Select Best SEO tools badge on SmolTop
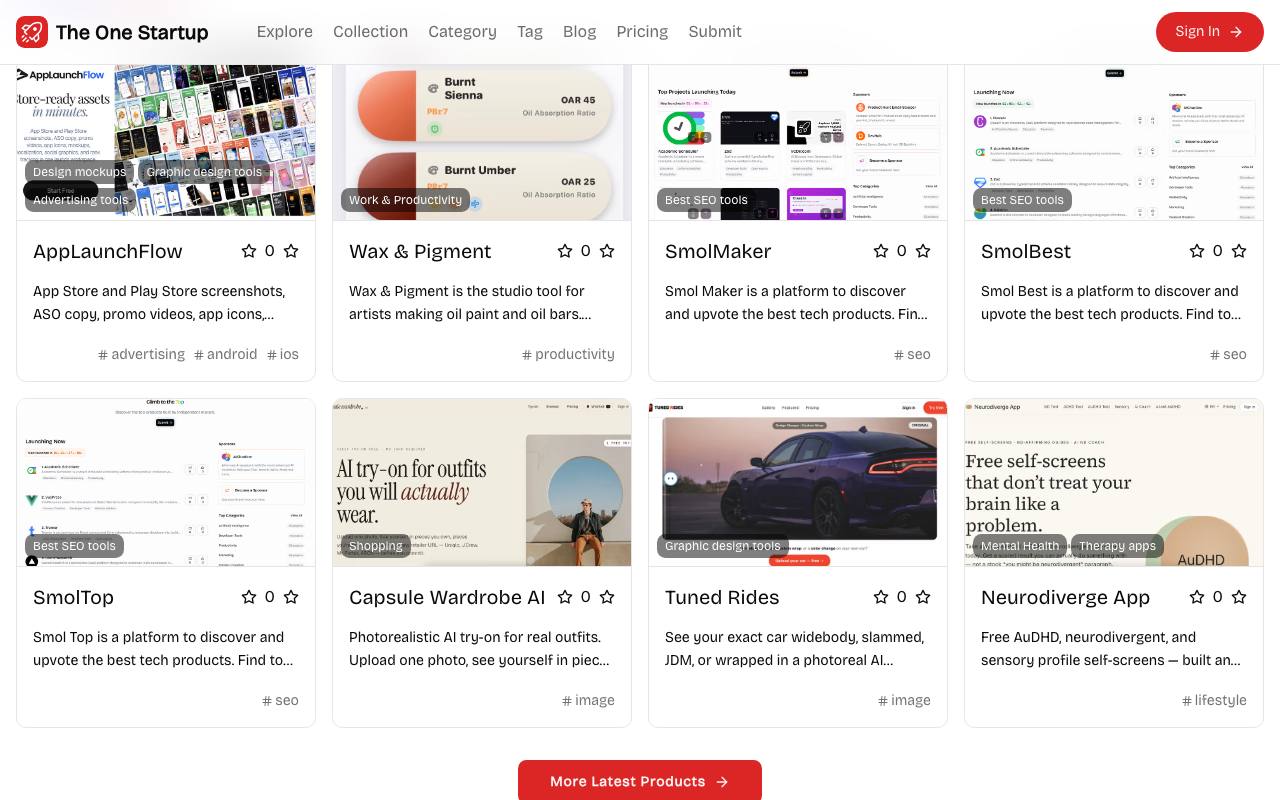The image size is (1280, 800). pos(74,546)
